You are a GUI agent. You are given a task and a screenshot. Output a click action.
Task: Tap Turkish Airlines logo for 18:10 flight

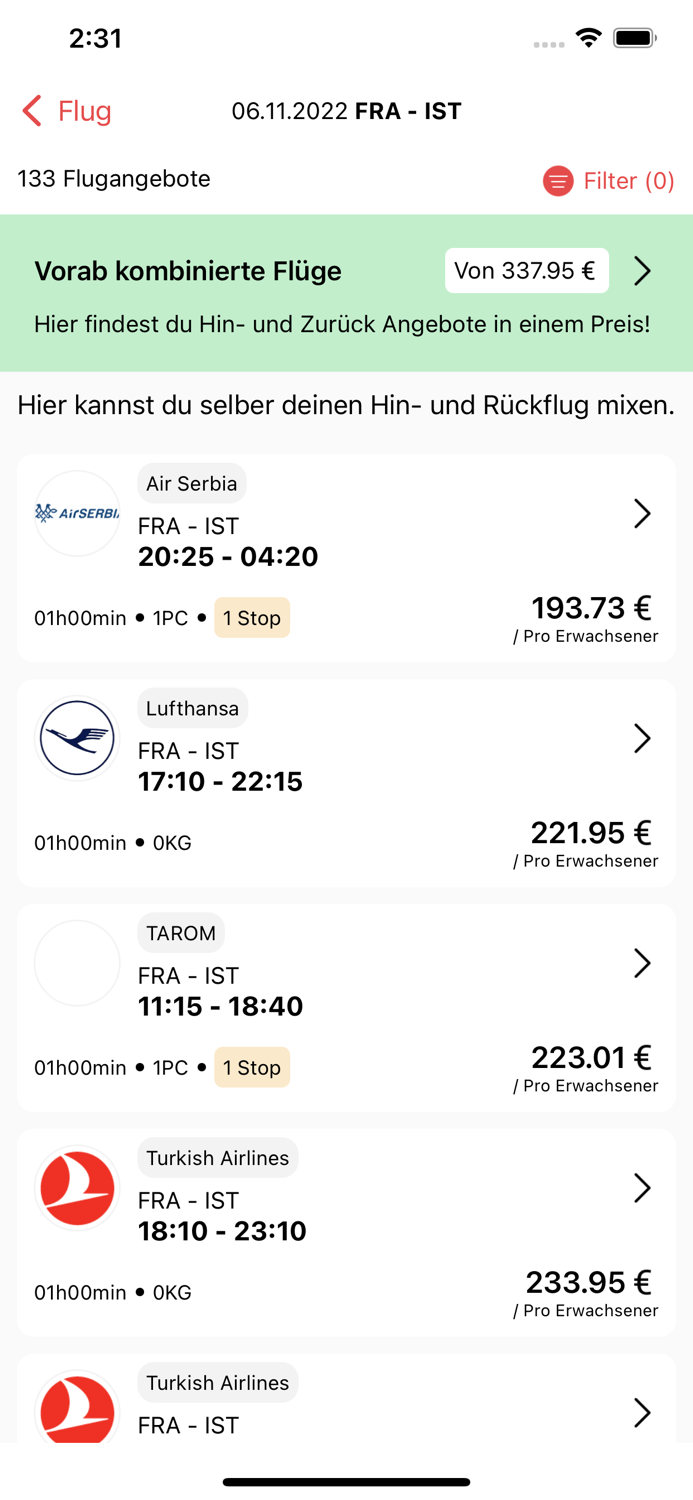click(x=77, y=1188)
